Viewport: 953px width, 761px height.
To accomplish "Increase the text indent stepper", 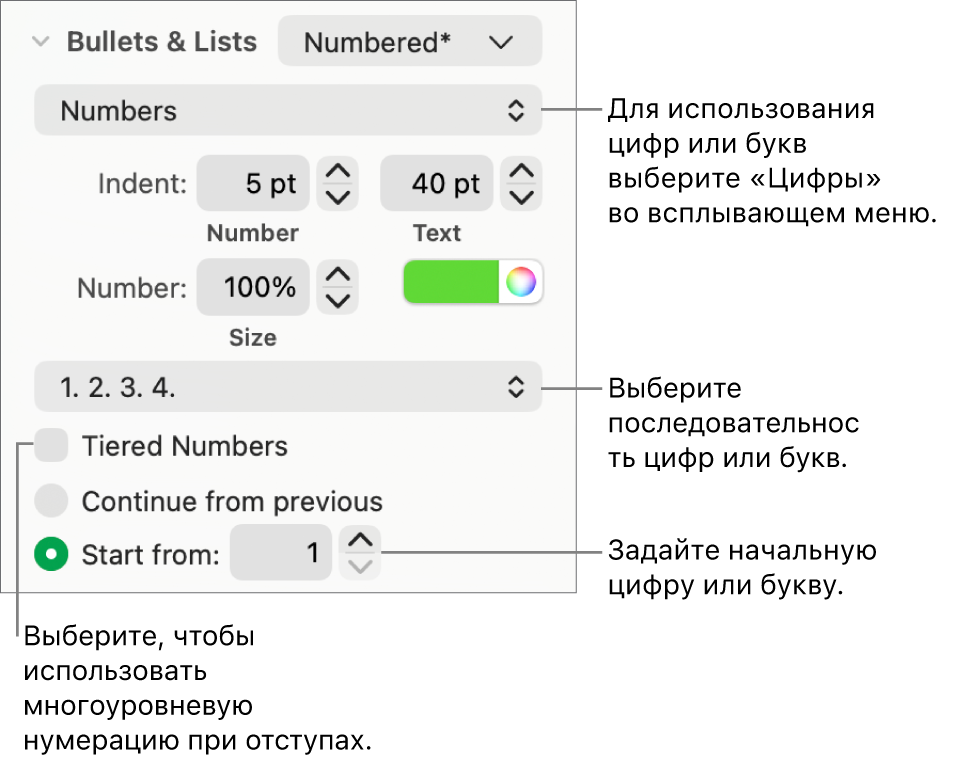I will tap(521, 172).
